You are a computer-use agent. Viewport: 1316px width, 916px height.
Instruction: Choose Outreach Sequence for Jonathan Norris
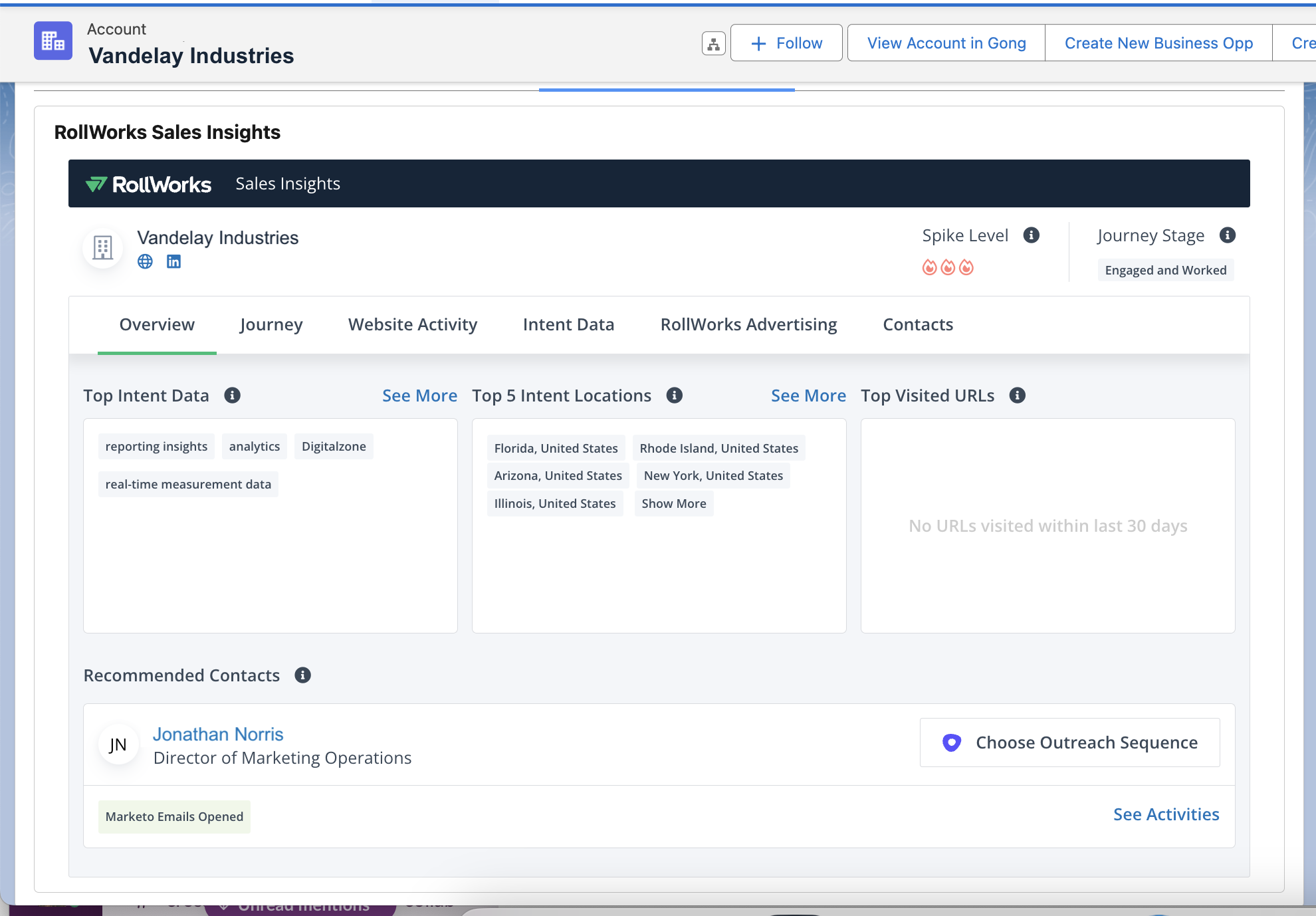pos(1069,743)
